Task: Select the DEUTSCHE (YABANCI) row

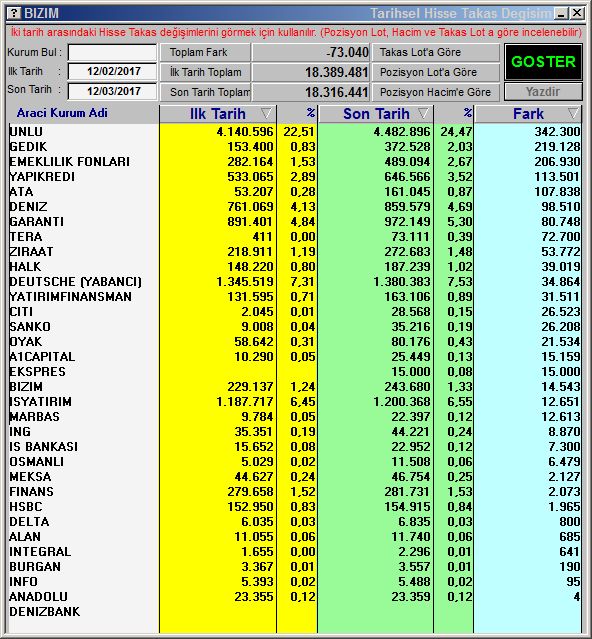Action: pos(75,282)
